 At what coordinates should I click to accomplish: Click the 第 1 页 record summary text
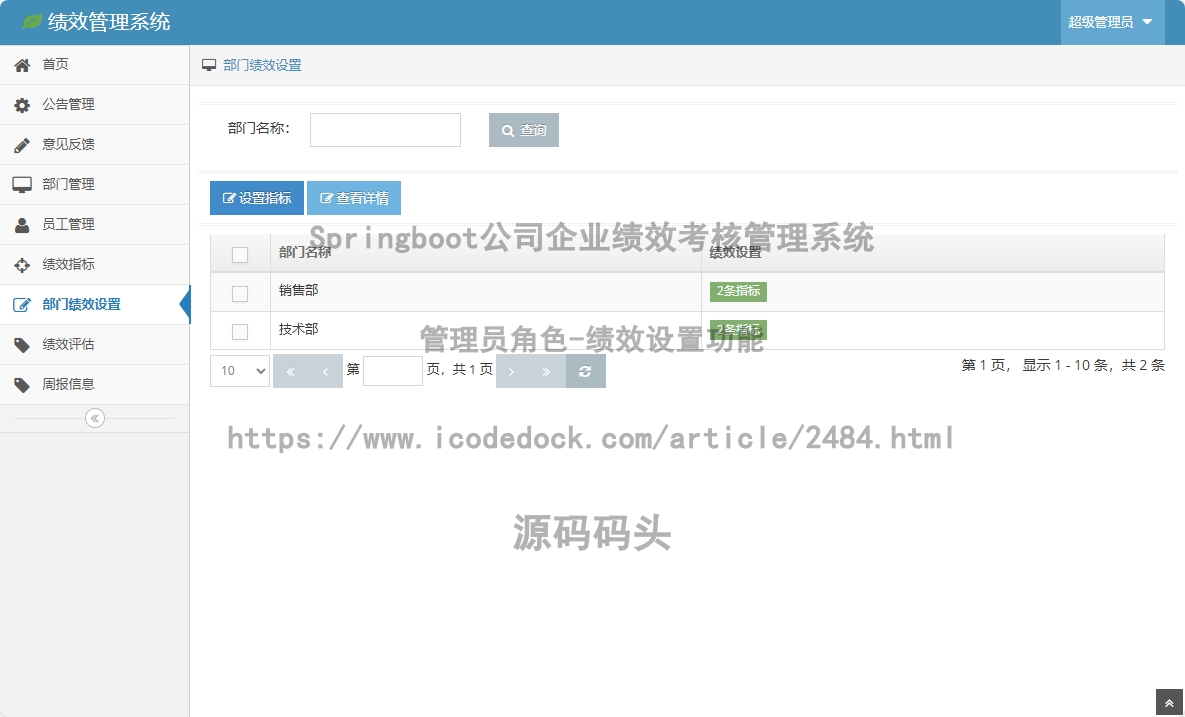coord(1063,366)
